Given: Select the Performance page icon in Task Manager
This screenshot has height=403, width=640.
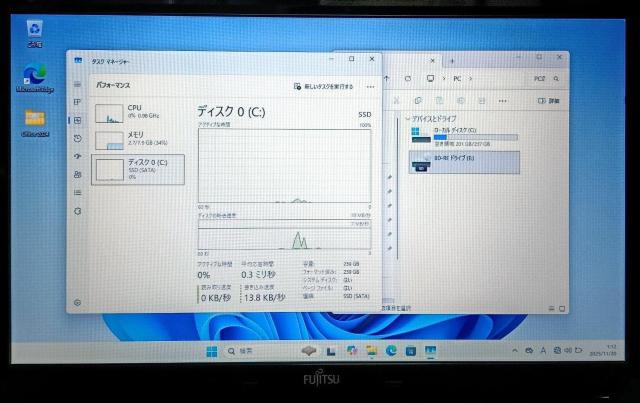Looking at the screenshot, I should coord(78,120).
